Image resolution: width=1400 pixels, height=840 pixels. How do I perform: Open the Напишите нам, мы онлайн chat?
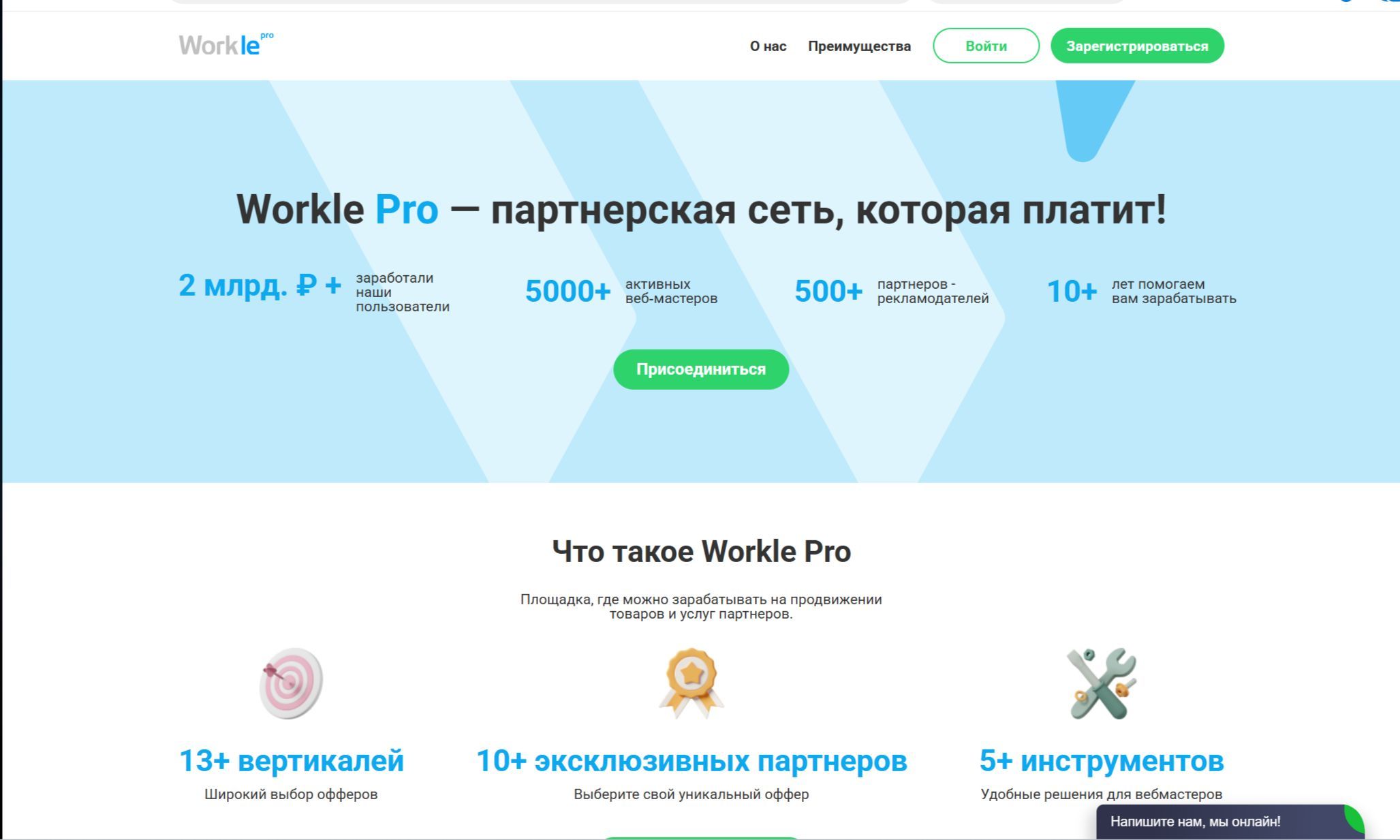[1195, 822]
